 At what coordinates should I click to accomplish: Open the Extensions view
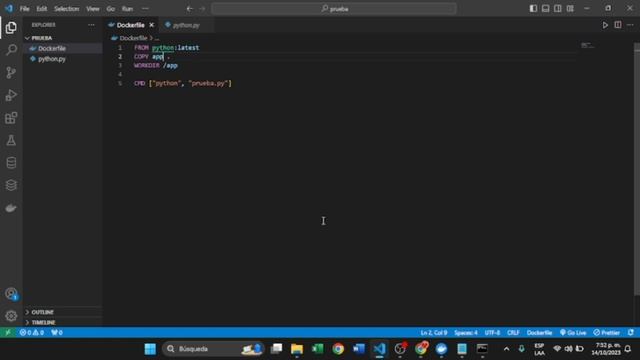pyautogui.click(x=11, y=118)
